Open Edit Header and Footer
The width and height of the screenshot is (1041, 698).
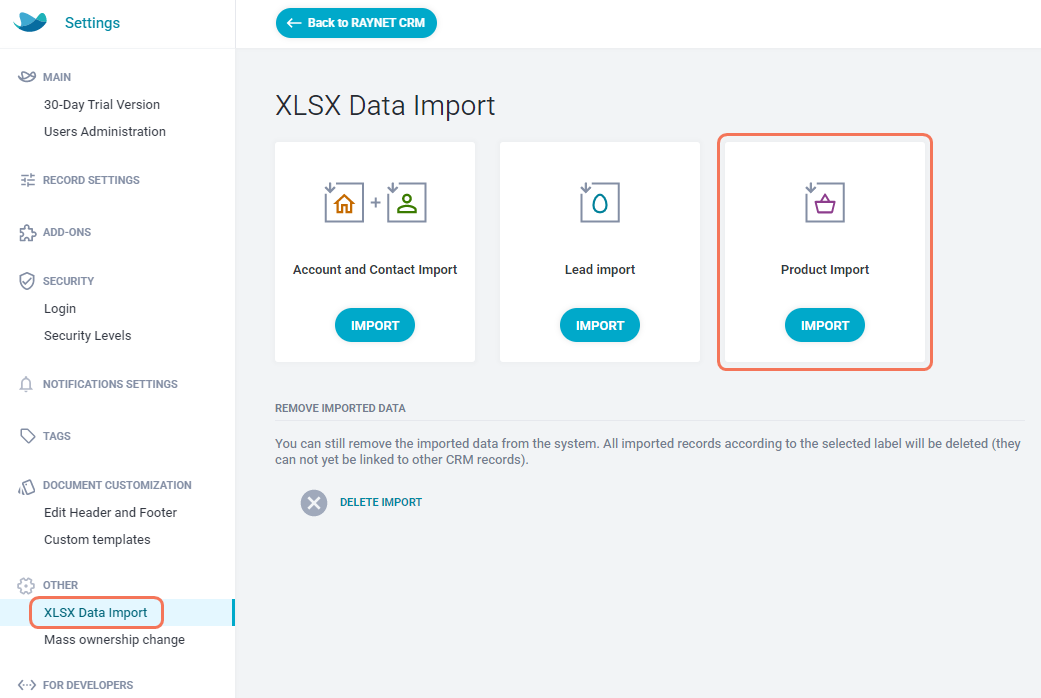110,512
